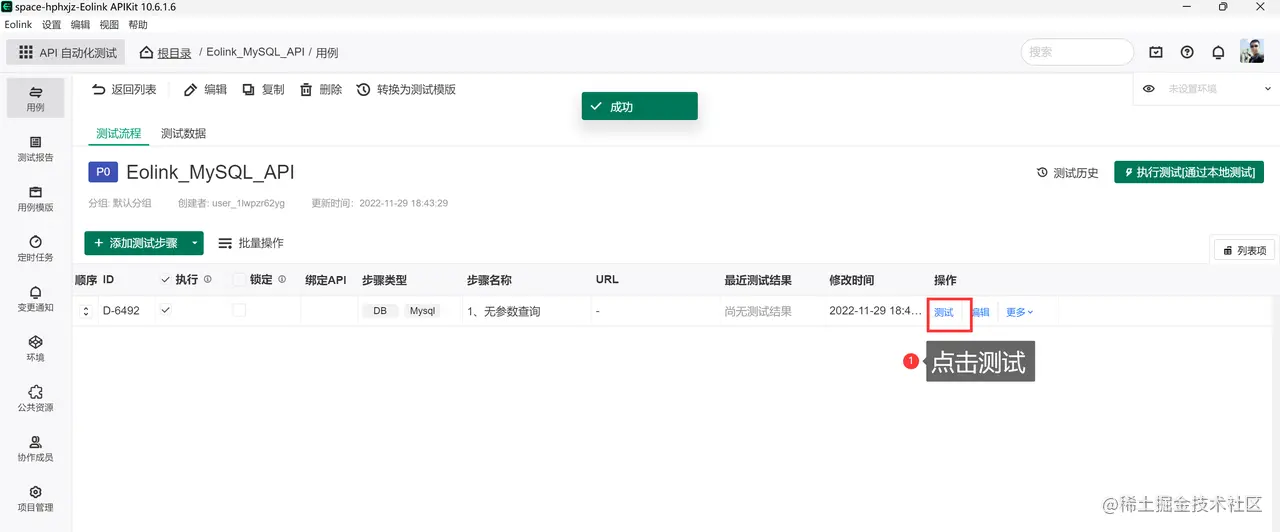Screen dimensions: 1280x532
Task: Open 变更通知 in the sidebar
Action: tap(35, 298)
